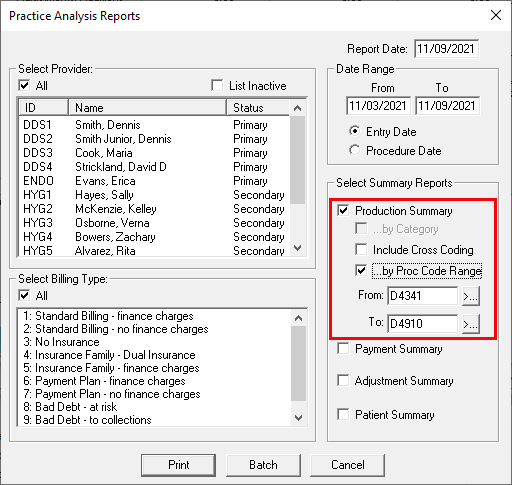
Task: Check the Patient Summary checkbox
Action: click(343, 415)
